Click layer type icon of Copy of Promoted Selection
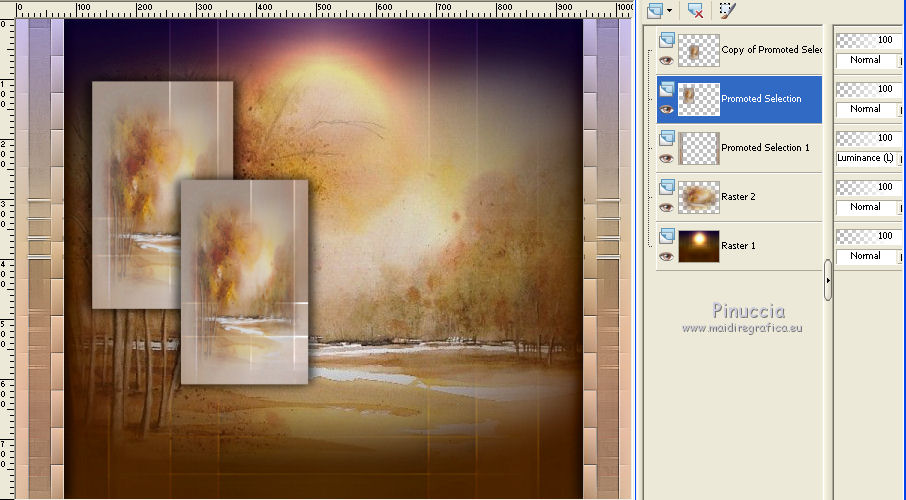 [667, 40]
